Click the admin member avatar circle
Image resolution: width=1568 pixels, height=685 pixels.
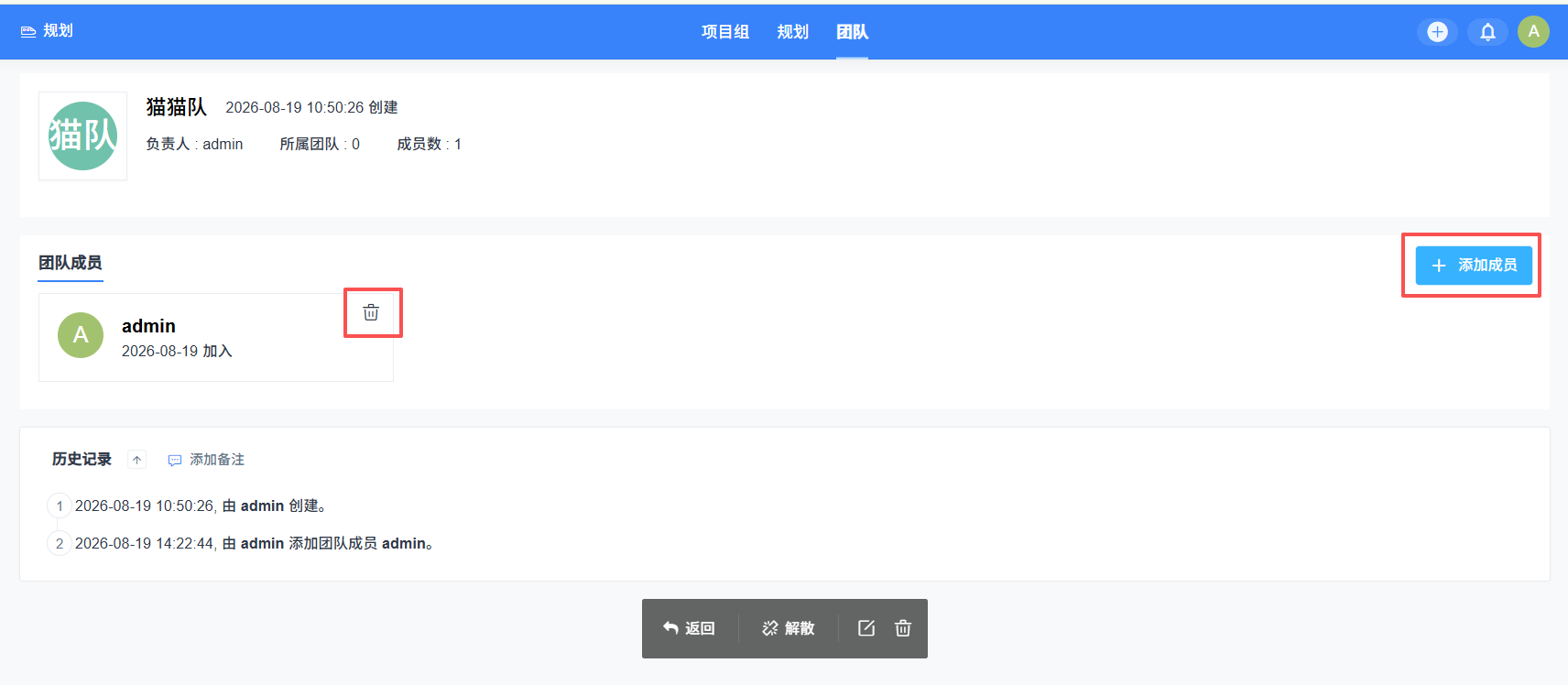[81, 335]
